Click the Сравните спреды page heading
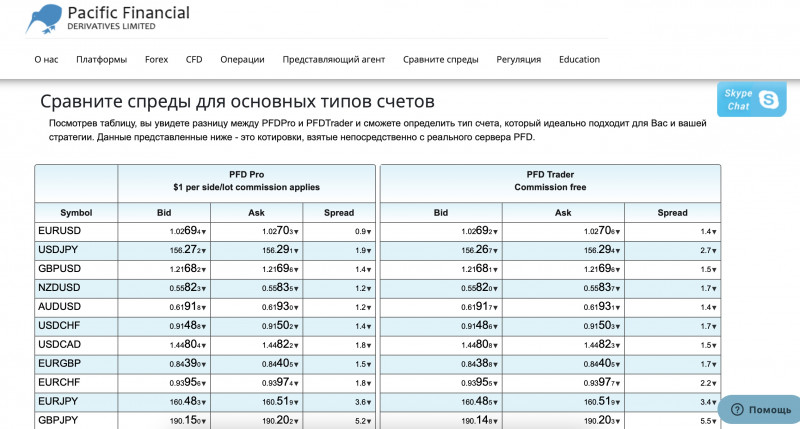 point(237,102)
